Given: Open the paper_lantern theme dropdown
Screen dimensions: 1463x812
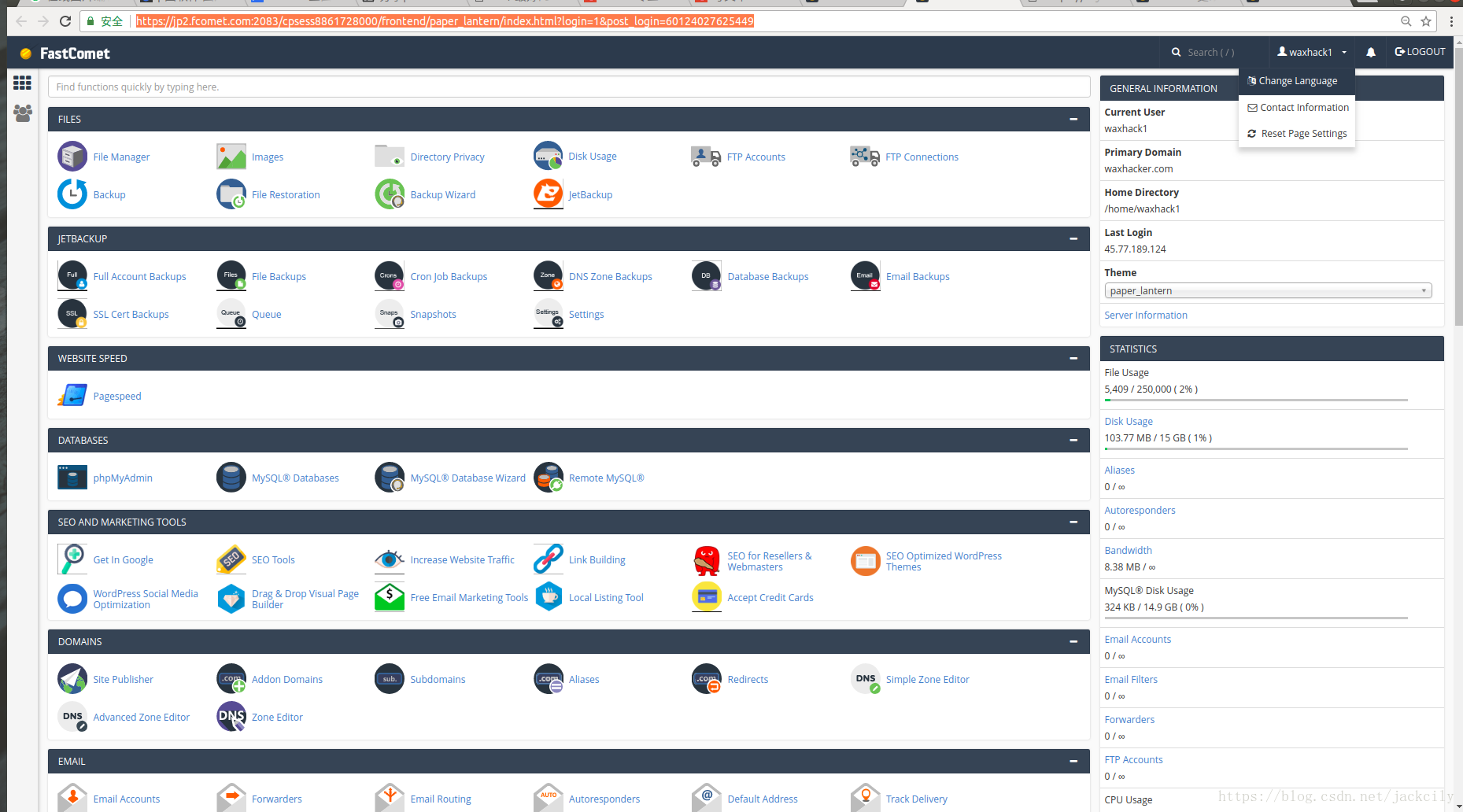Looking at the screenshot, I should tap(1268, 290).
